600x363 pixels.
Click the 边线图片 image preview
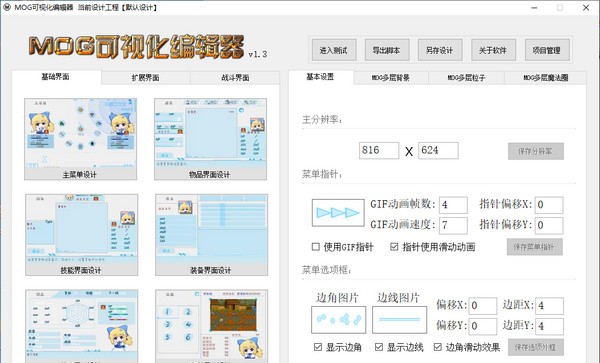399,320
